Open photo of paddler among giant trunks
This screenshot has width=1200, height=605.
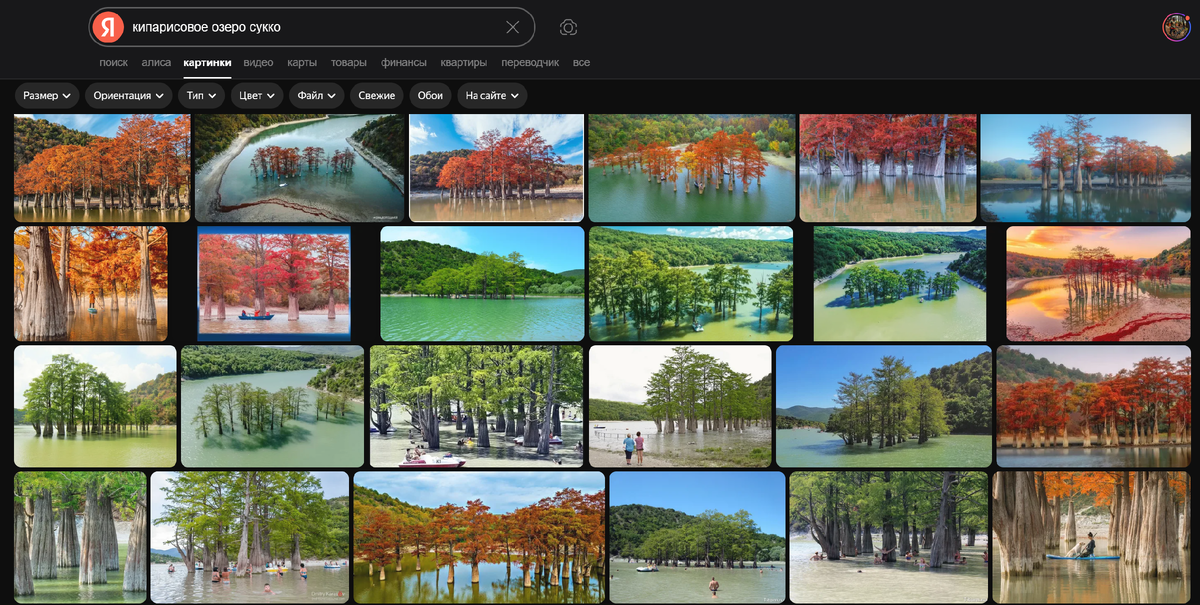(1092, 537)
